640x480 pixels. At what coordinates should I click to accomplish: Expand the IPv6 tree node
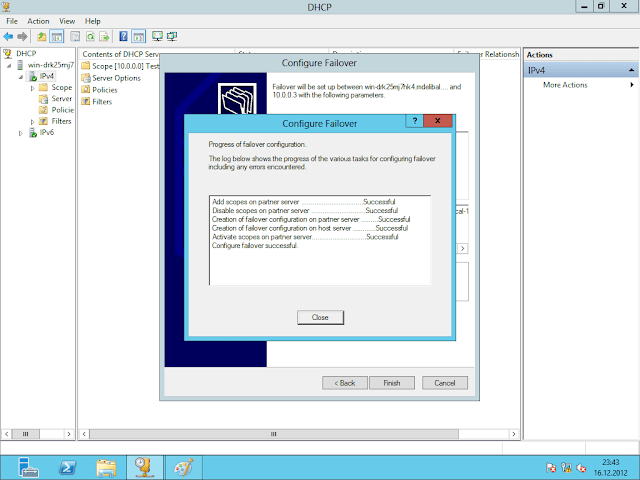(x=20, y=132)
